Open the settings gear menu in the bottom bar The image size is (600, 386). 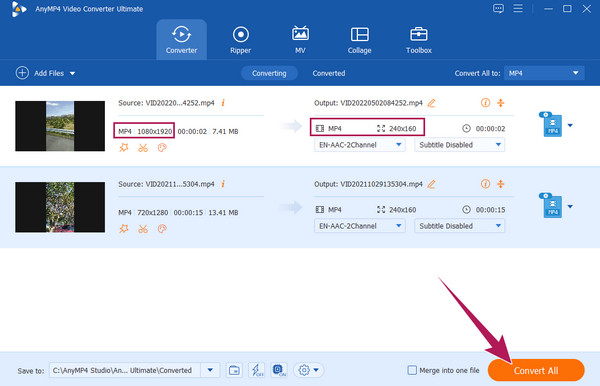(308, 370)
